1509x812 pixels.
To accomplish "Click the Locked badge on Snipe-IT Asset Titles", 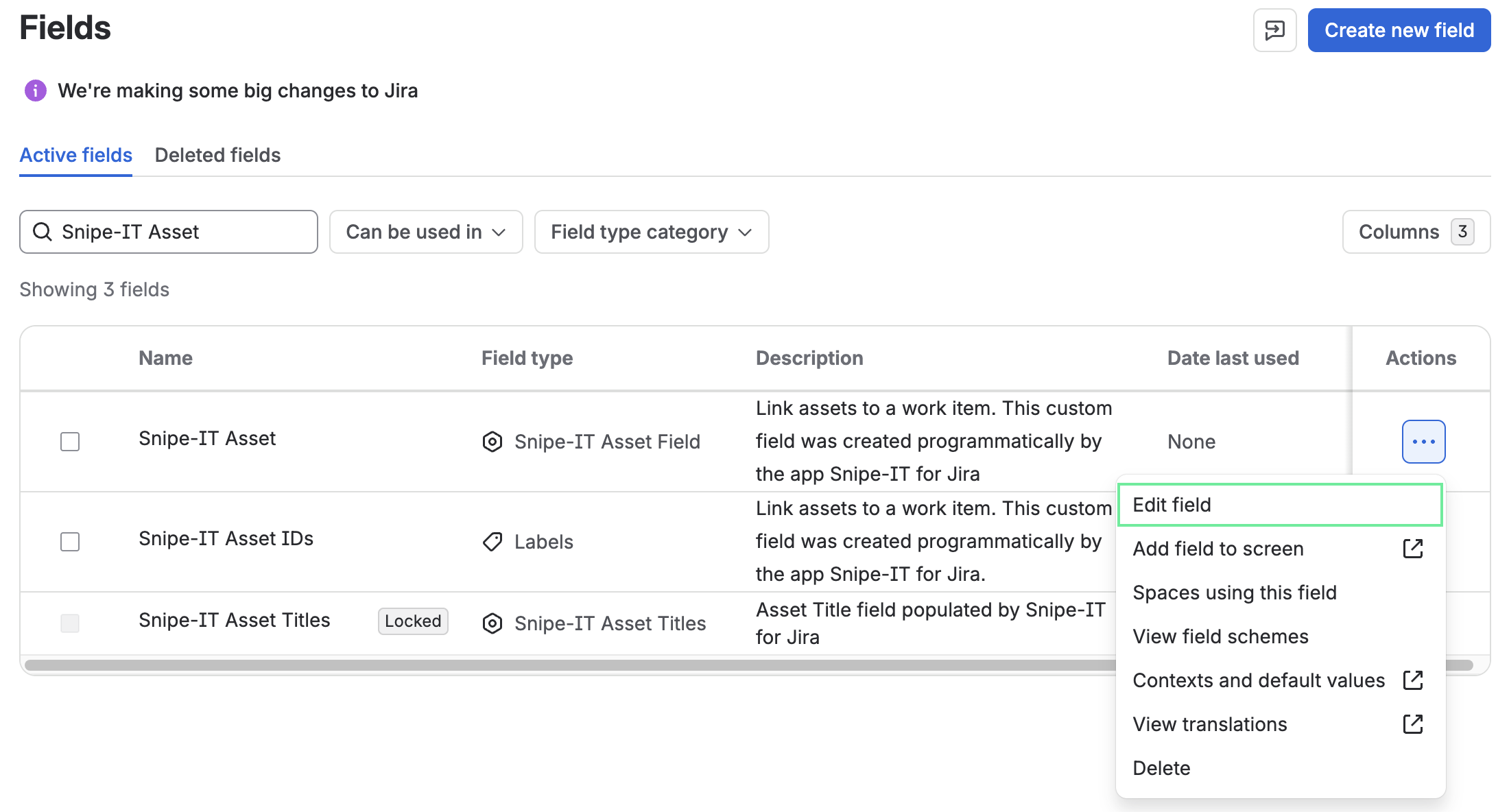I will coord(413,621).
